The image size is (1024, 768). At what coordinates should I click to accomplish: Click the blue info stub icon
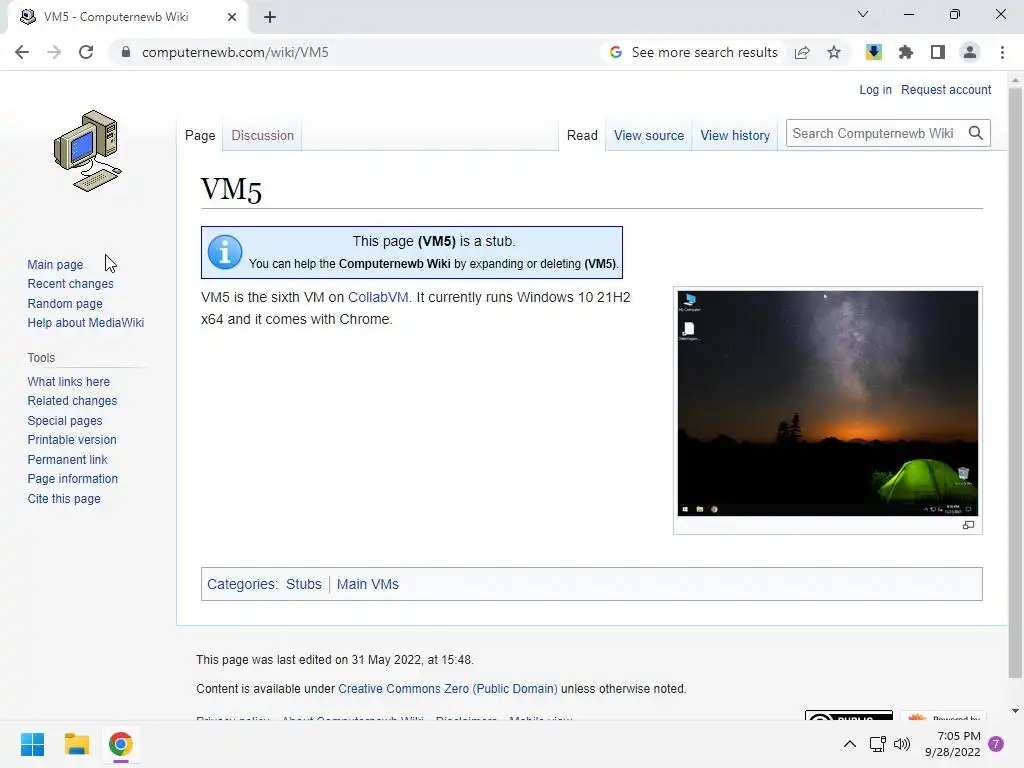point(225,252)
